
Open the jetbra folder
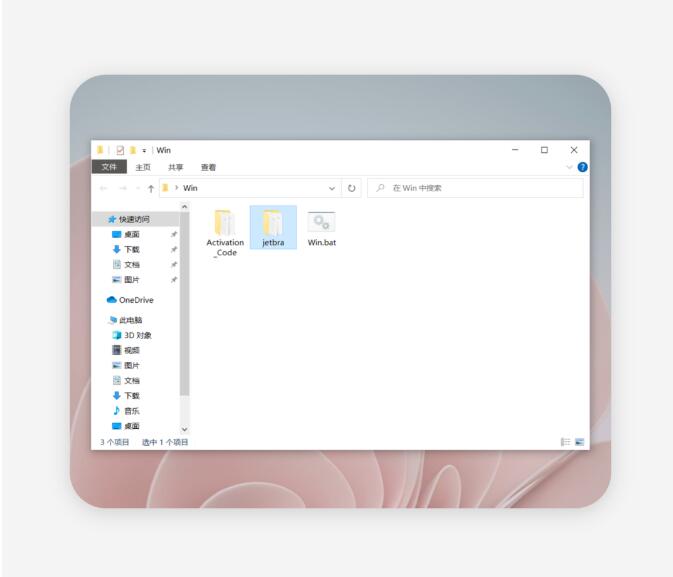273,227
